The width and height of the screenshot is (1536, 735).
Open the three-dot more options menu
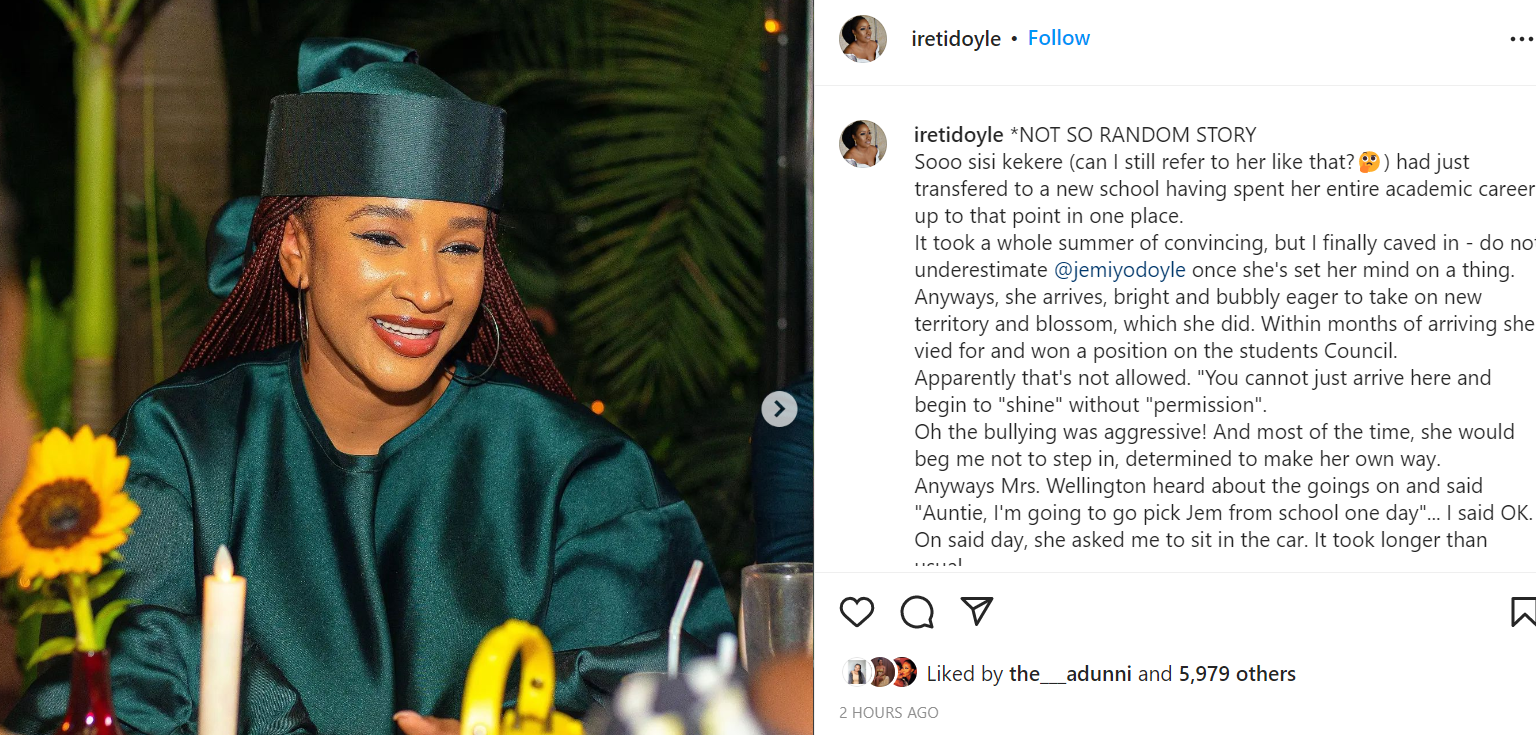(1520, 39)
